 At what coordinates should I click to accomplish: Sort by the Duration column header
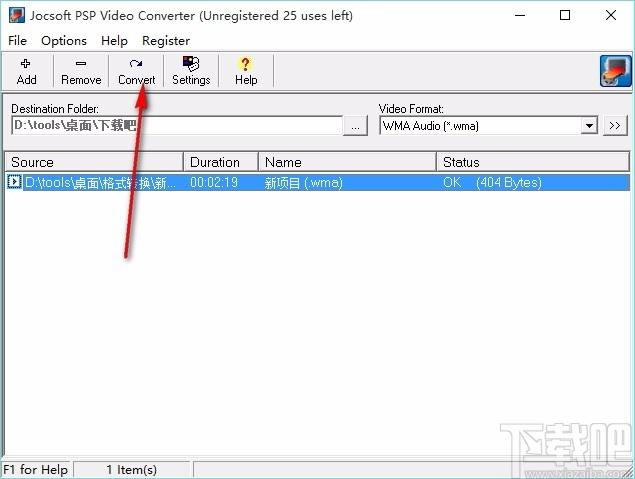pos(221,162)
